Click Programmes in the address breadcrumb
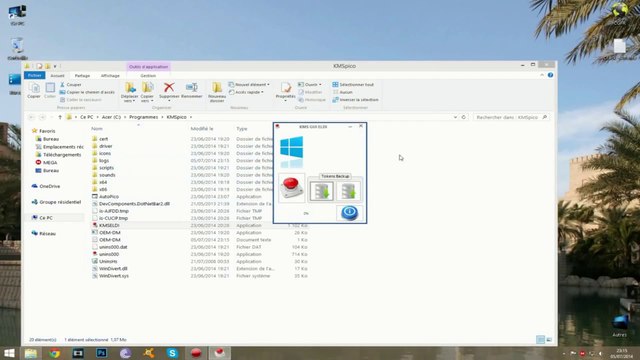Viewport: 640px width, 360px height. click(143, 117)
